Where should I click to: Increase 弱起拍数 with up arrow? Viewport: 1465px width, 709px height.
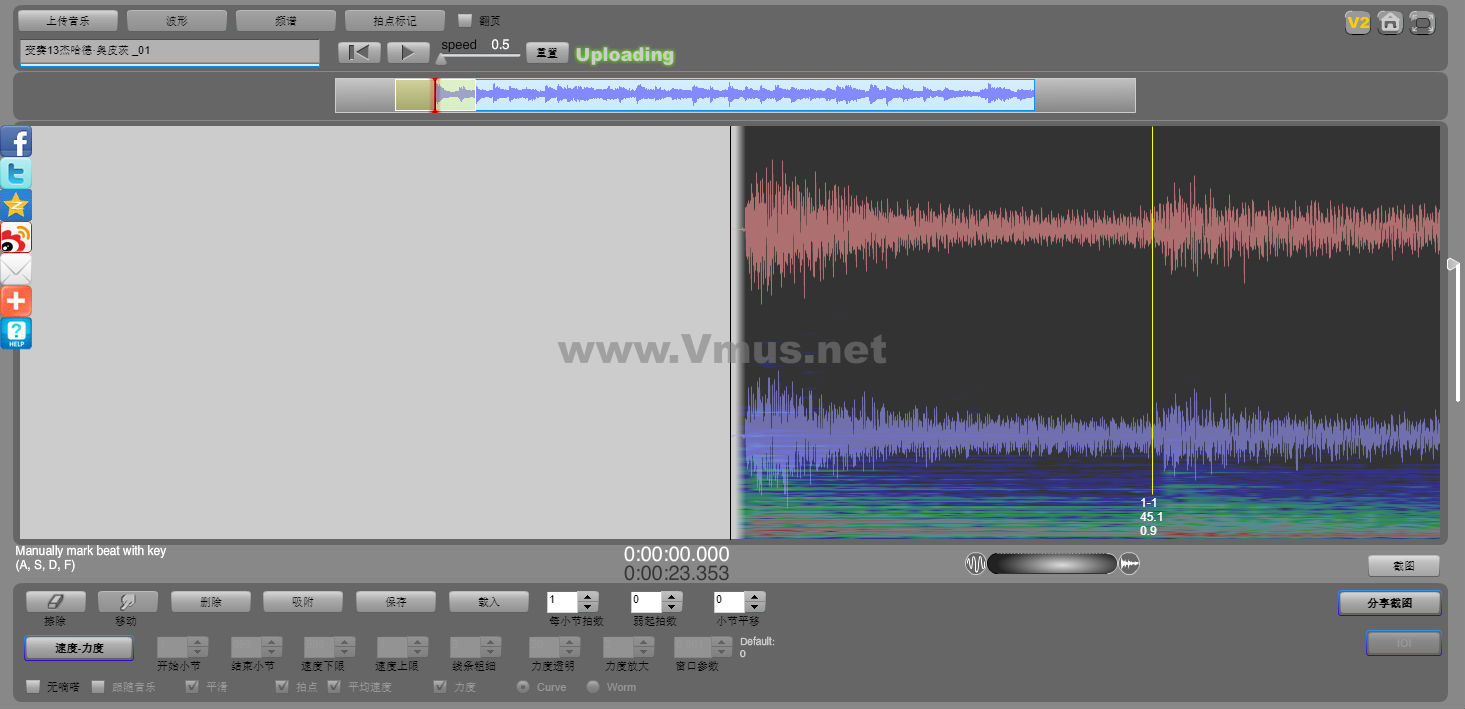pyautogui.click(x=672, y=597)
